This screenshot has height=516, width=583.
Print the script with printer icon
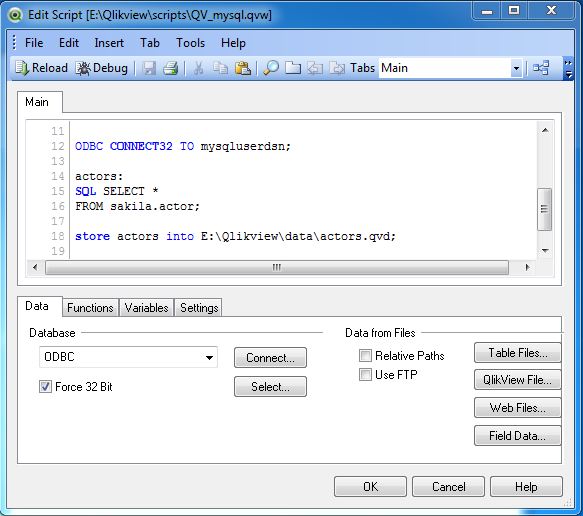tap(171, 68)
